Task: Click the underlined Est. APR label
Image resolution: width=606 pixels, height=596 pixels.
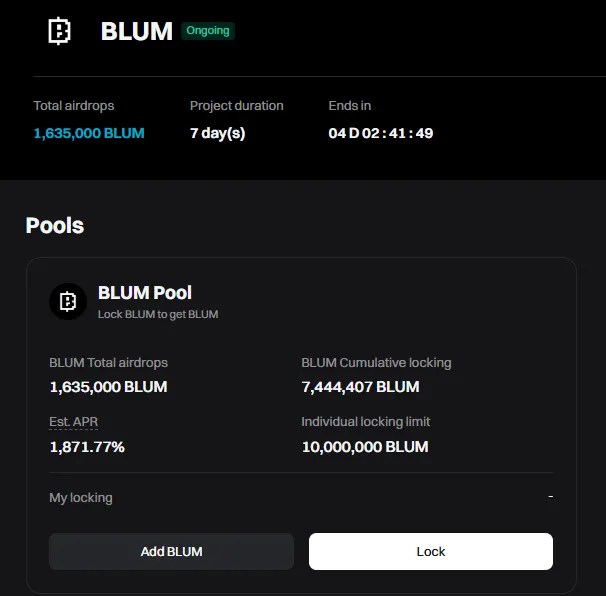Action: point(73,422)
